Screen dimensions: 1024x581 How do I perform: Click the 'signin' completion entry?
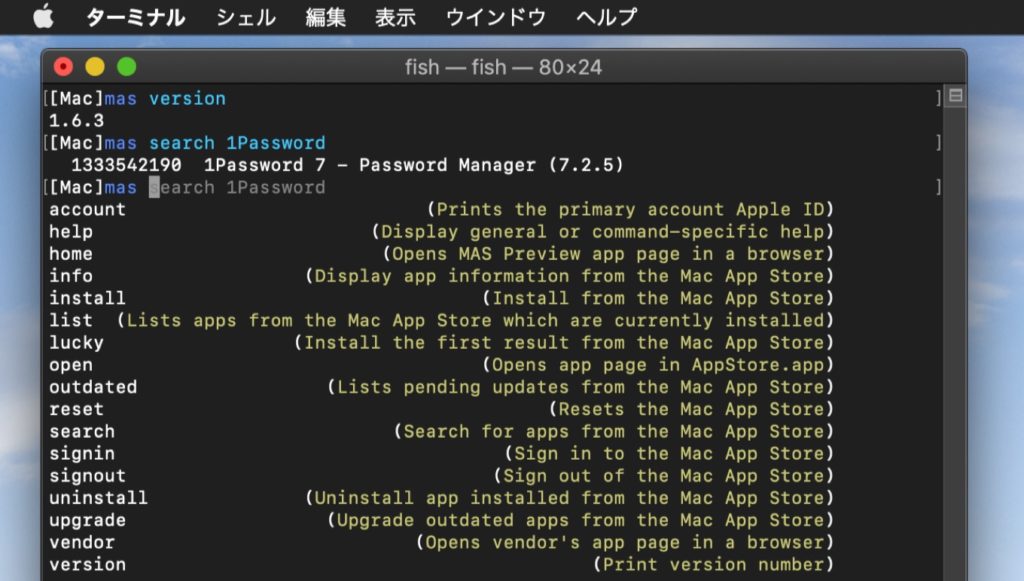pyautogui.click(x=82, y=454)
